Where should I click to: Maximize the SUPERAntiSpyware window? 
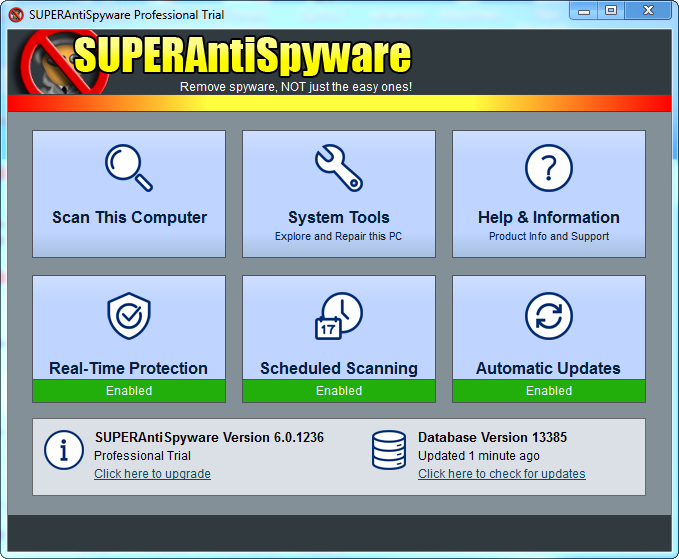[611, 11]
